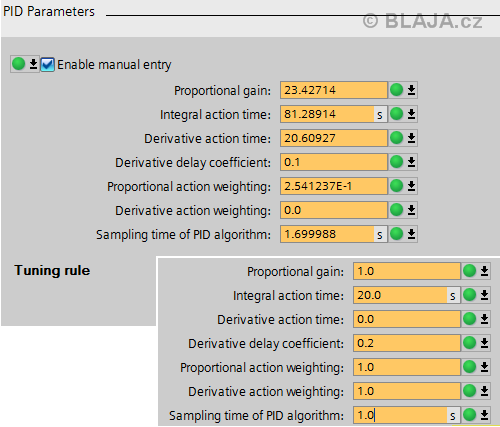This screenshot has height=427, width=500.
Task: Click the Proportional gain field showing 23.42714
Action: [334, 90]
